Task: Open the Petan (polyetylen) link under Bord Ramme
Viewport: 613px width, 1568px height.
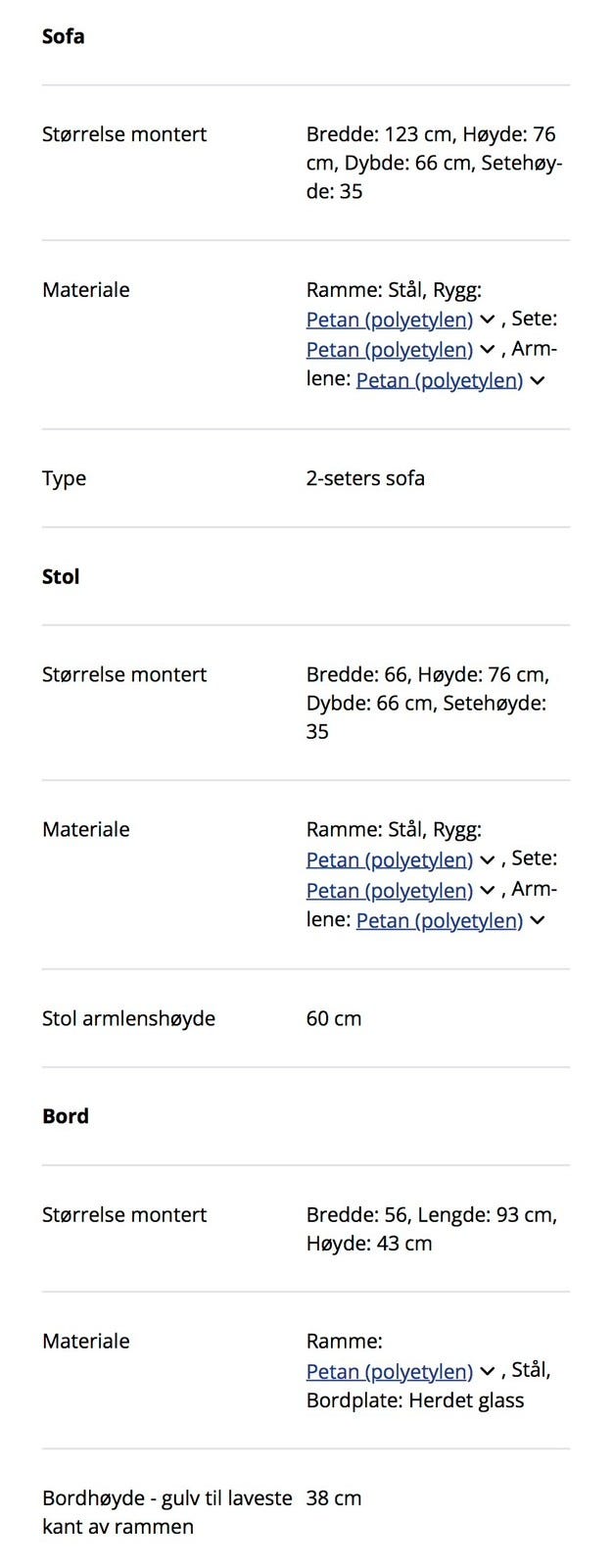Action: (x=388, y=1371)
